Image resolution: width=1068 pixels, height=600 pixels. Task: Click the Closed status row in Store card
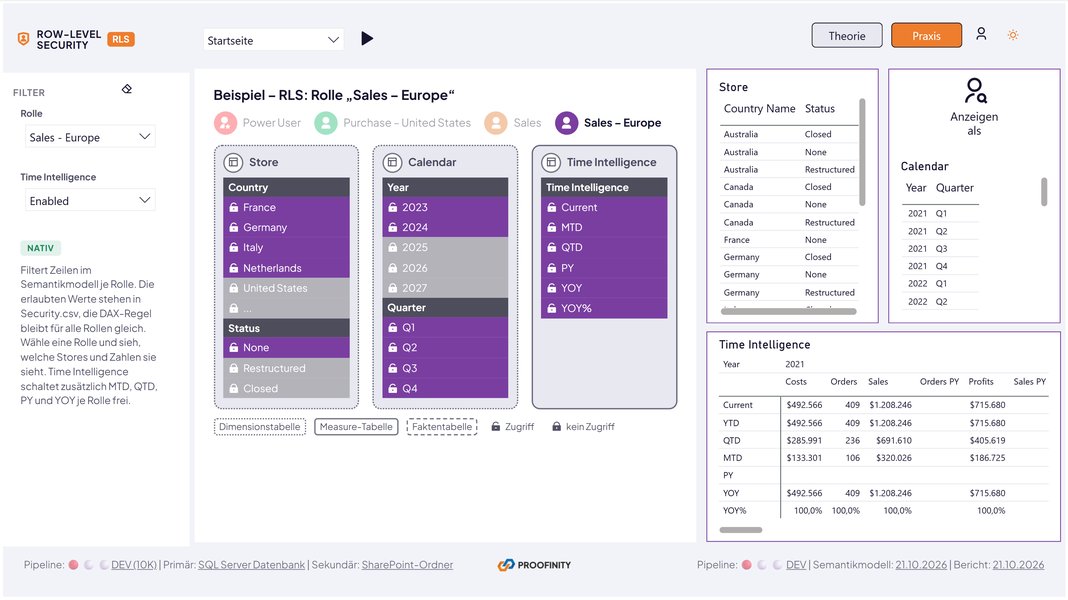pos(286,388)
